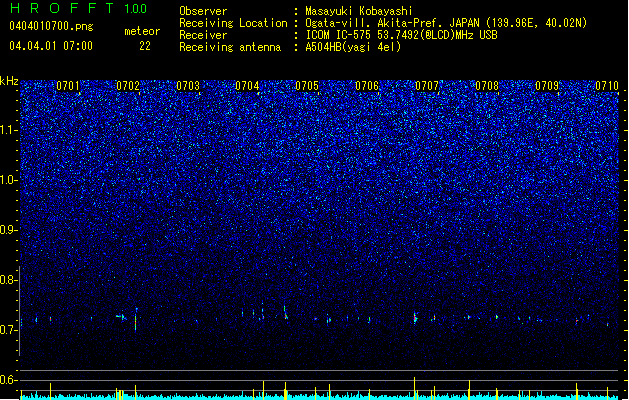This screenshot has height=400, width=629.
Task: Click observer name Masayuki Kobayashi
Action: 359,11
